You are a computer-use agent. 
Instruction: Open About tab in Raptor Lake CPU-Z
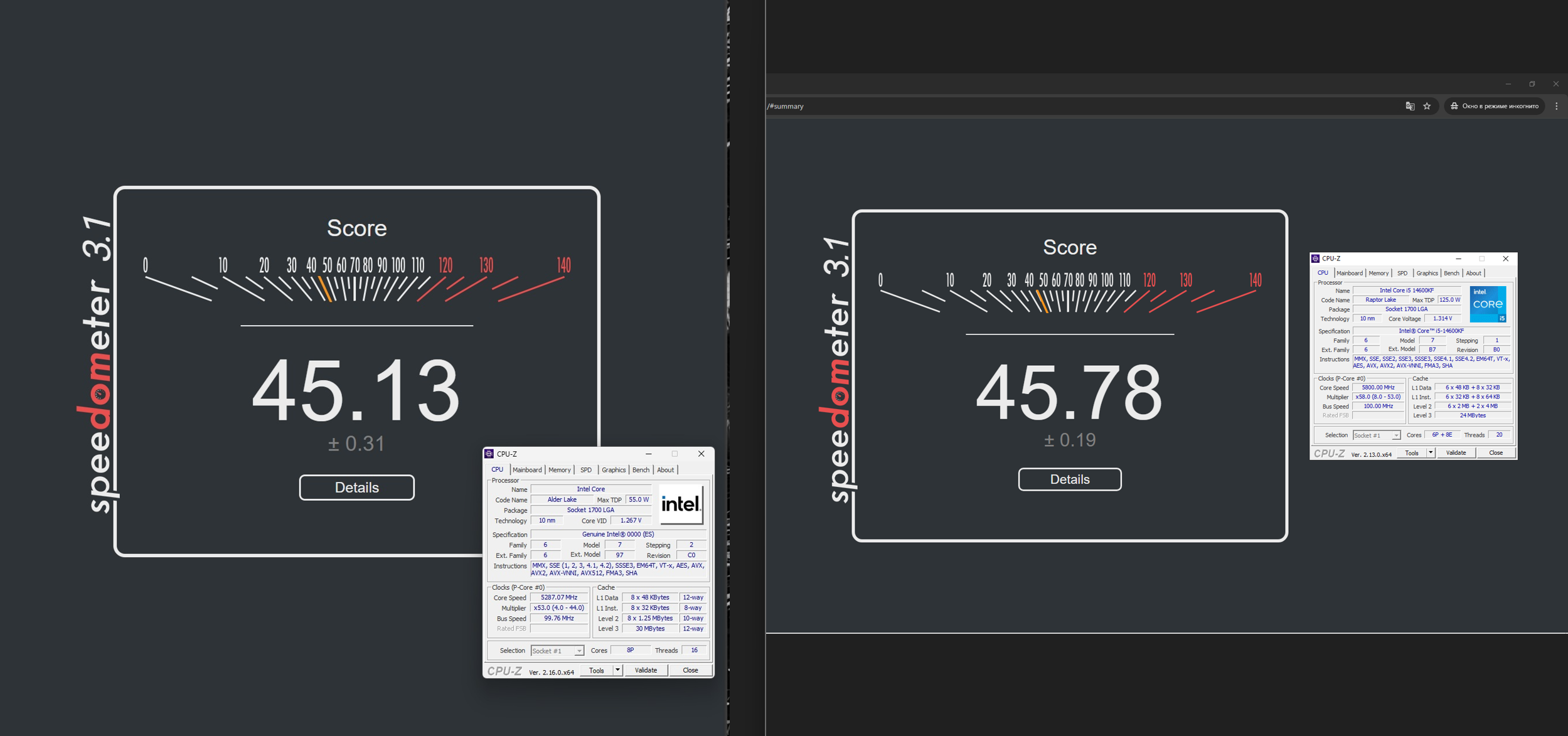pos(1473,274)
